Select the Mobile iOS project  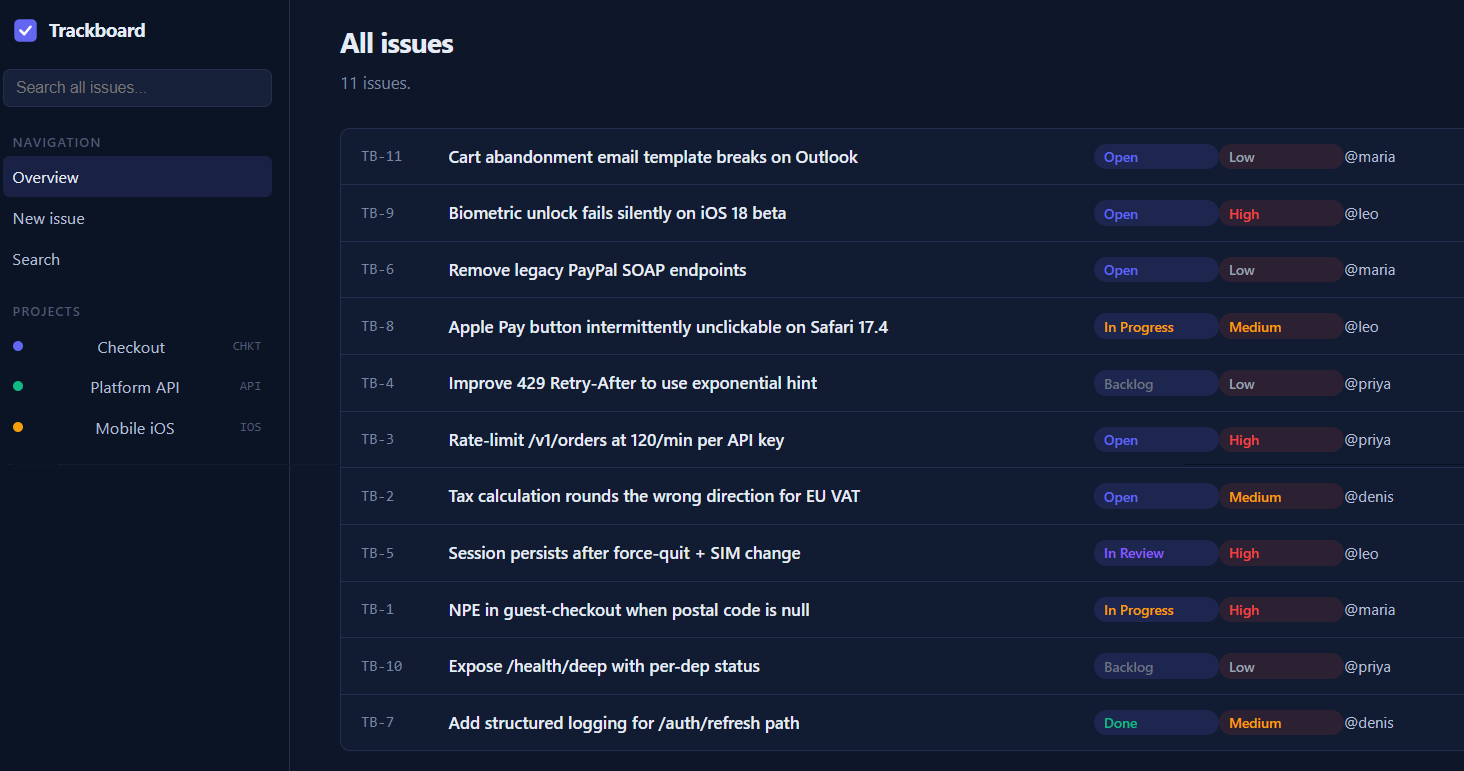135,428
